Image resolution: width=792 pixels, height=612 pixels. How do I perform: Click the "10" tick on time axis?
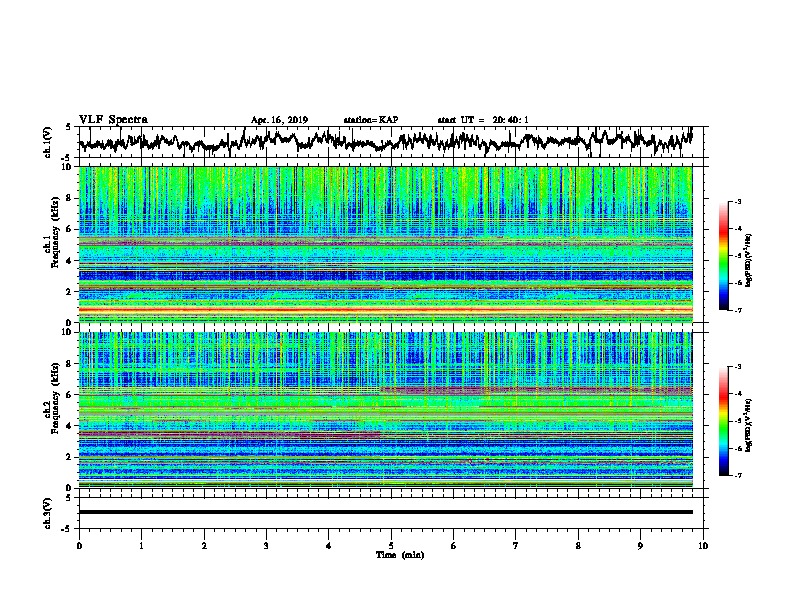click(x=703, y=546)
